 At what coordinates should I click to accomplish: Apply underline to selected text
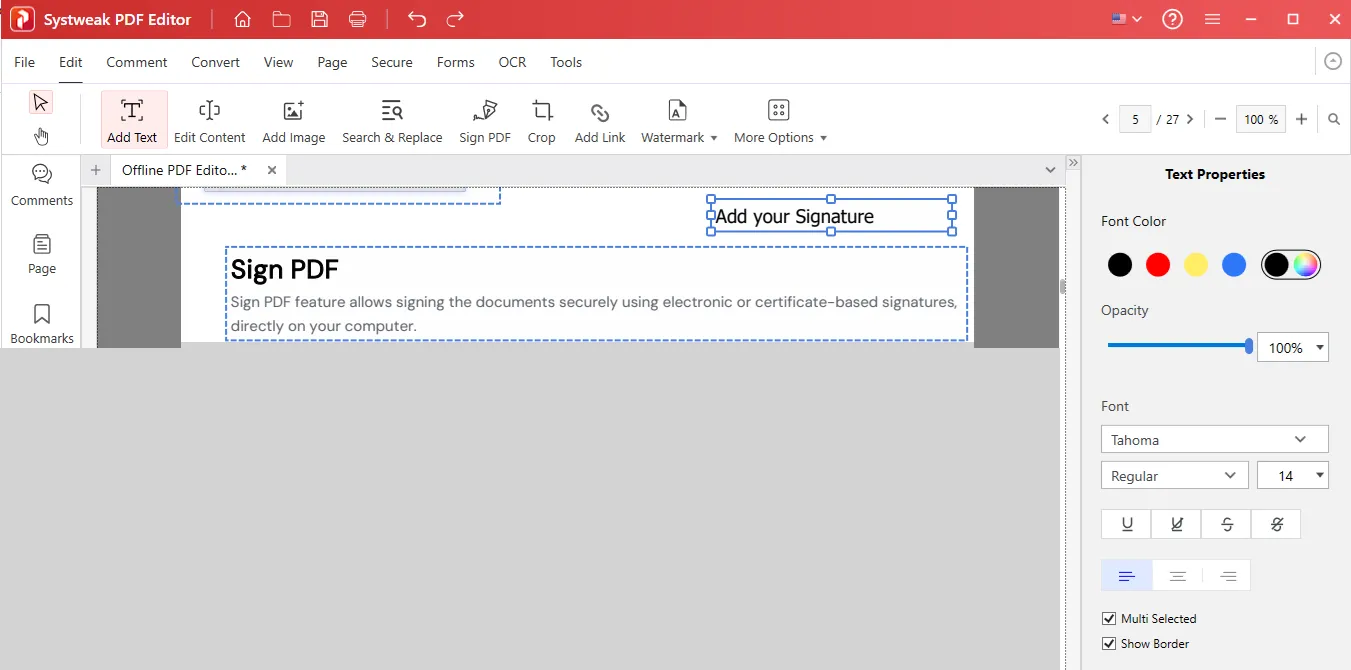tap(1126, 523)
